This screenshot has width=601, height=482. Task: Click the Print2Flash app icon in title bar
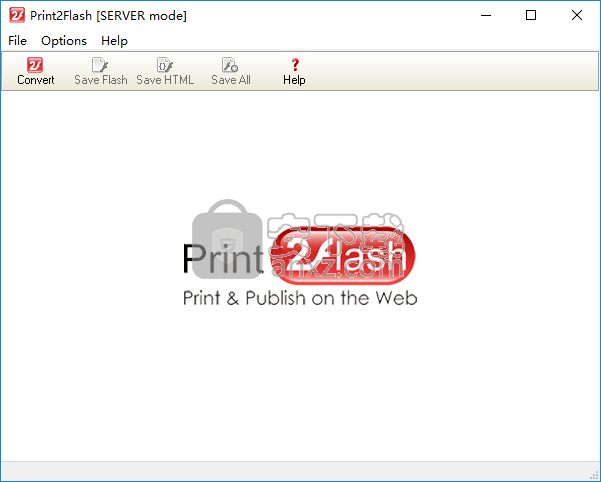pos(17,15)
